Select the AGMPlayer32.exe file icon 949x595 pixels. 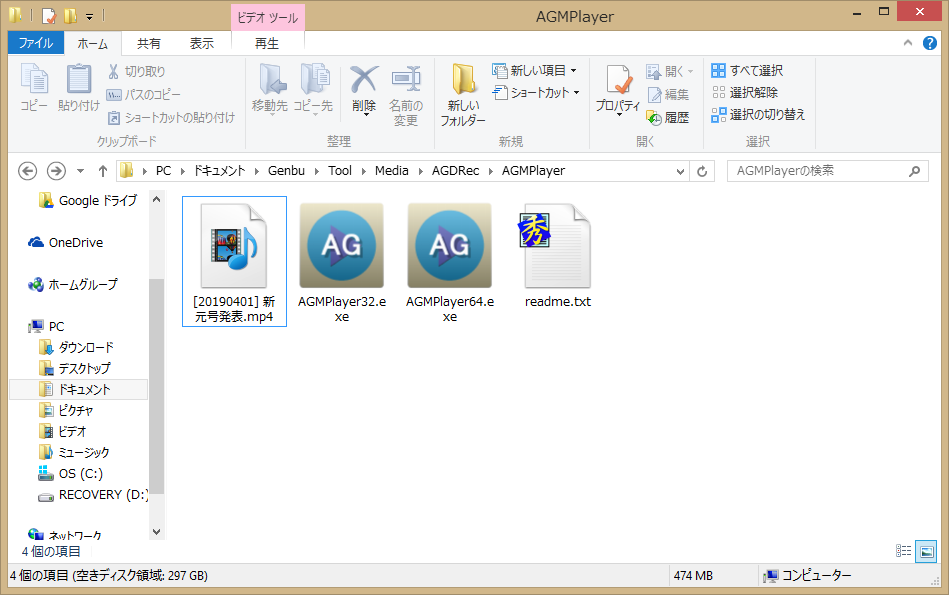point(341,245)
